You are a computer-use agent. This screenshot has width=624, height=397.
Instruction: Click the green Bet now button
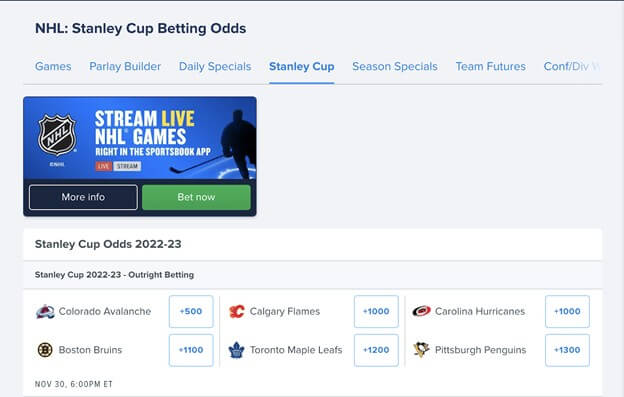coord(196,197)
